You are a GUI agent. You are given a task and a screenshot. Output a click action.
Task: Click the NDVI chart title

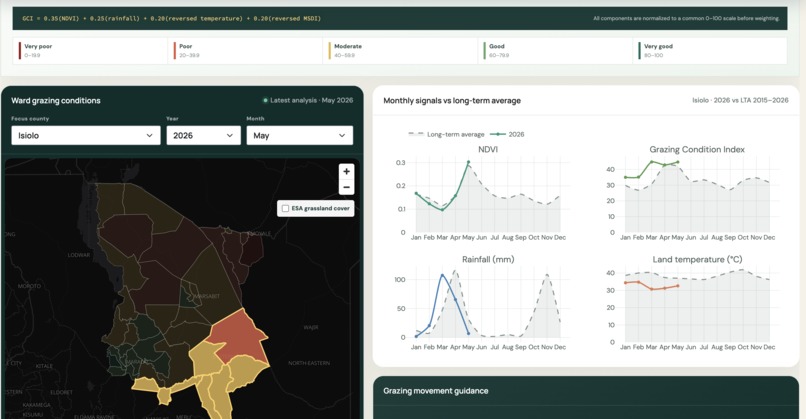(488, 149)
